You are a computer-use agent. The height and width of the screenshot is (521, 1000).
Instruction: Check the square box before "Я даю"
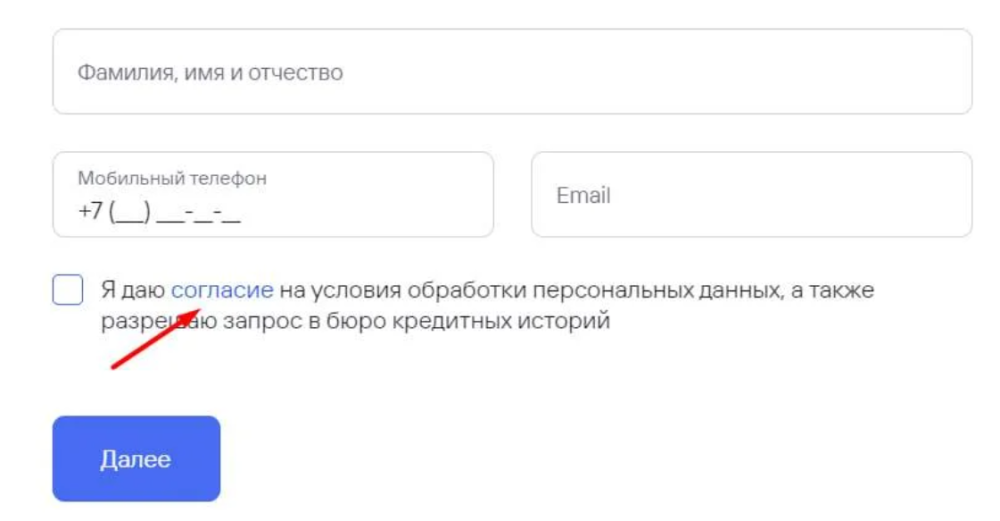point(68,291)
